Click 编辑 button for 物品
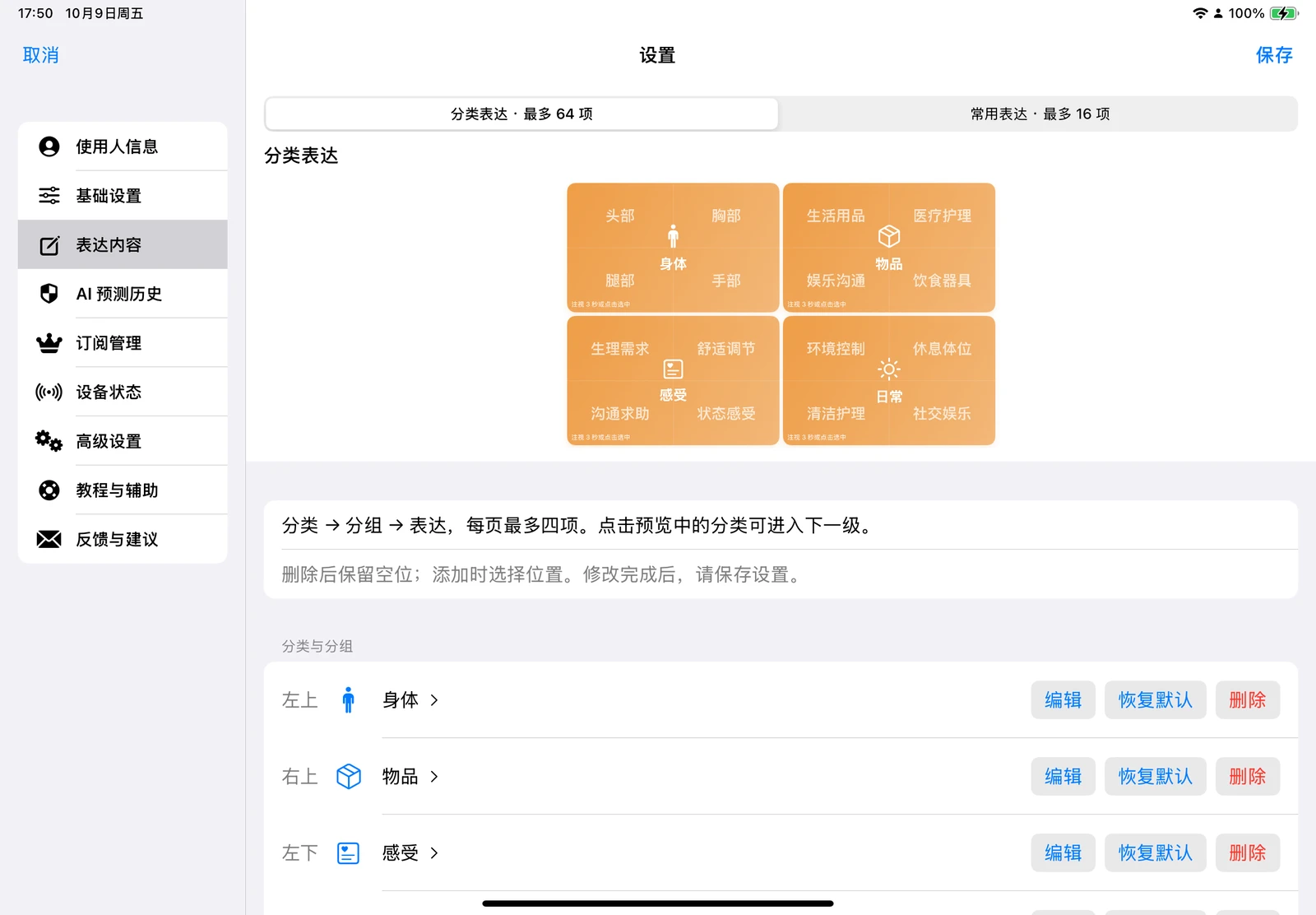Image resolution: width=1316 pixels, height=915 pixels. click(x=1063, y=777)
